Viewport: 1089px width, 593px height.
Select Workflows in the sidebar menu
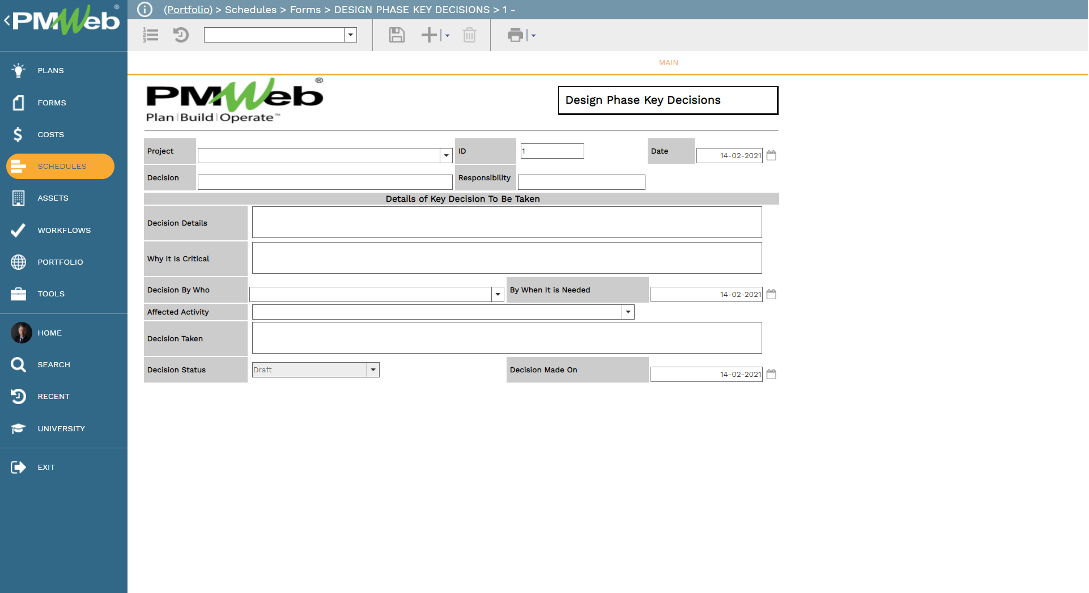[64, 231]
